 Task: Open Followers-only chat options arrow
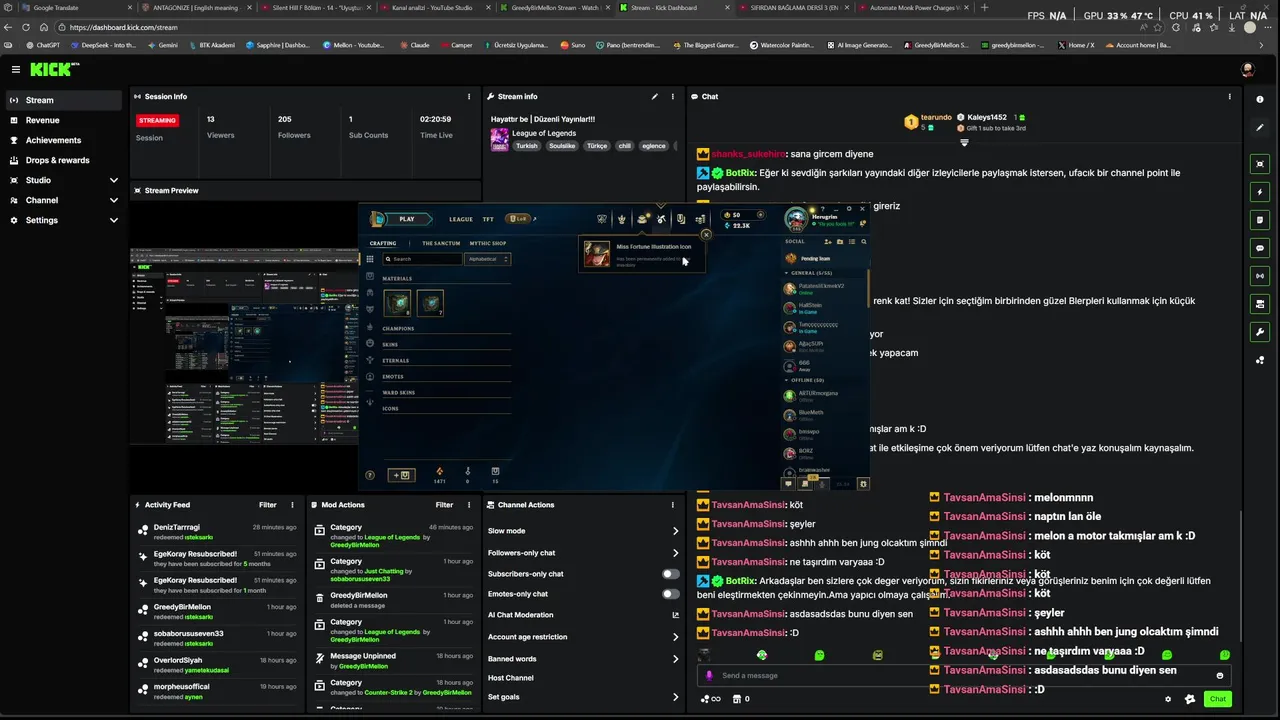tap(675, 553)
